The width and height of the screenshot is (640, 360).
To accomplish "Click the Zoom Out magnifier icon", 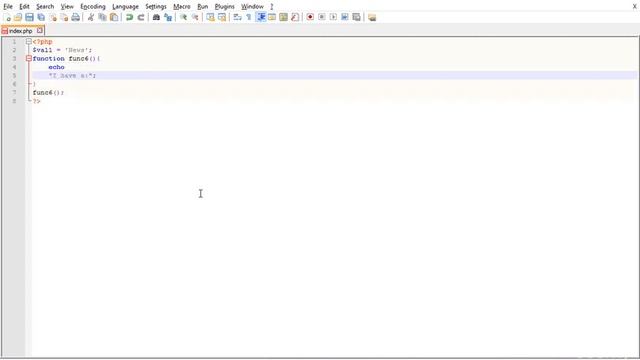I will [x=195, y=17].
